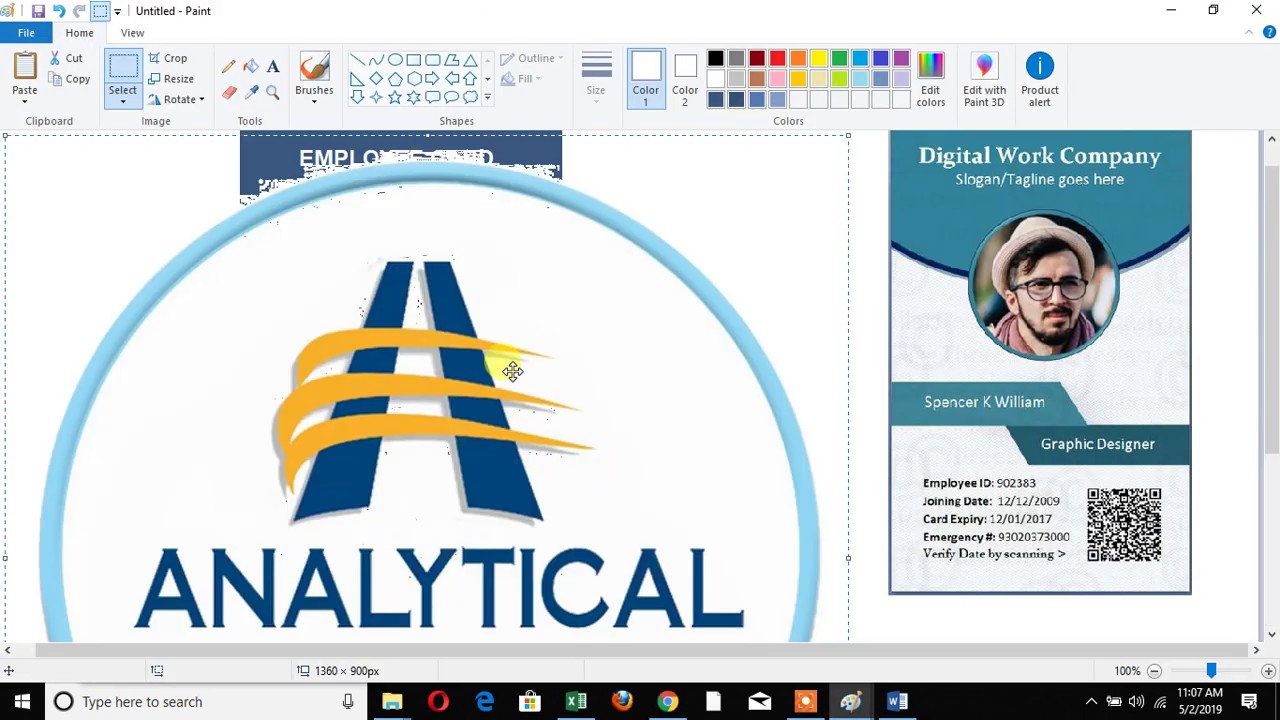This screenshot has width=1280, height=720.
Task: Crop the image to selection
Action: (x=168, y=58)
